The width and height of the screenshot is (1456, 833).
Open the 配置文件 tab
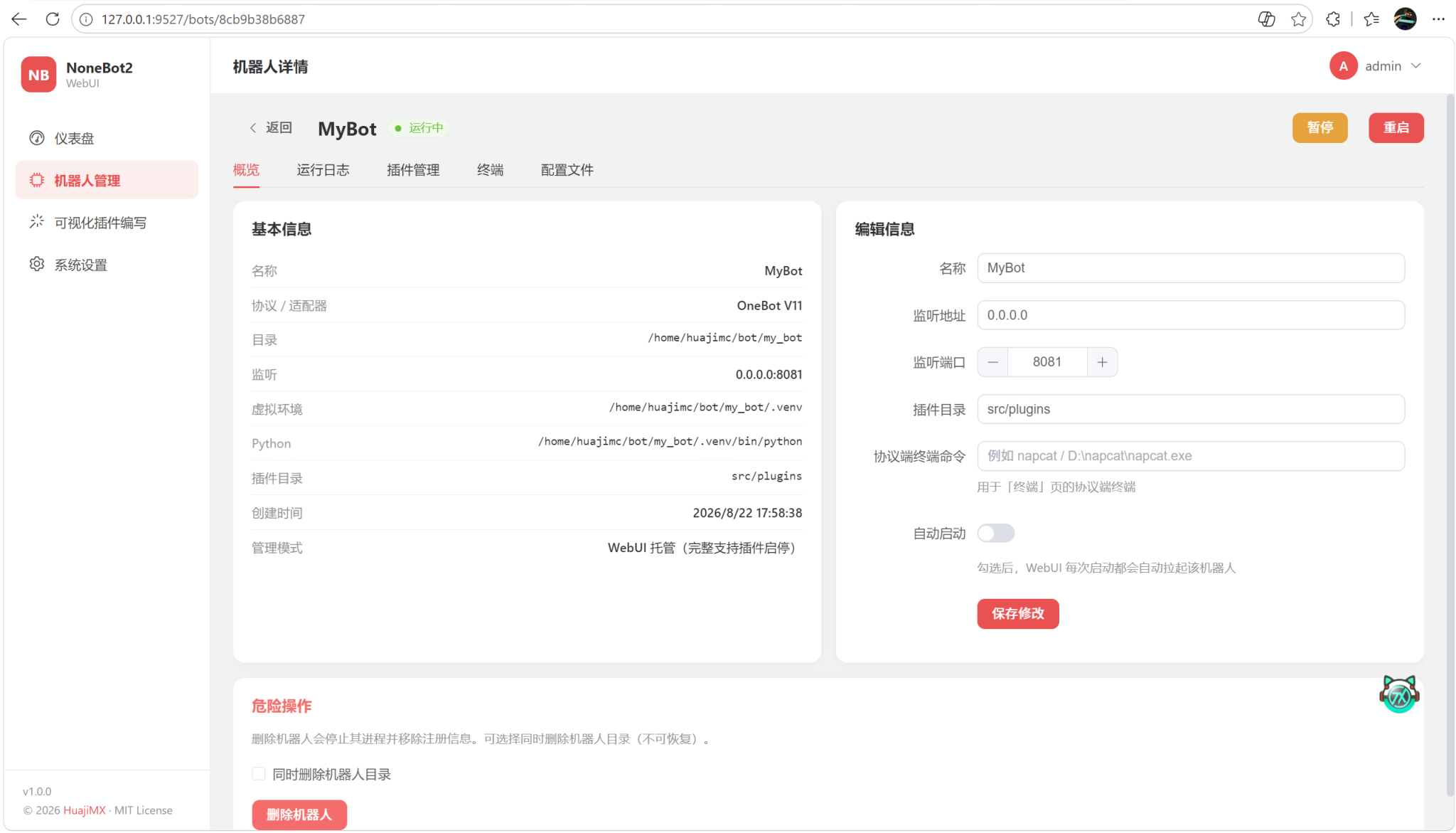pyautogui.click(x=567, y=170)
